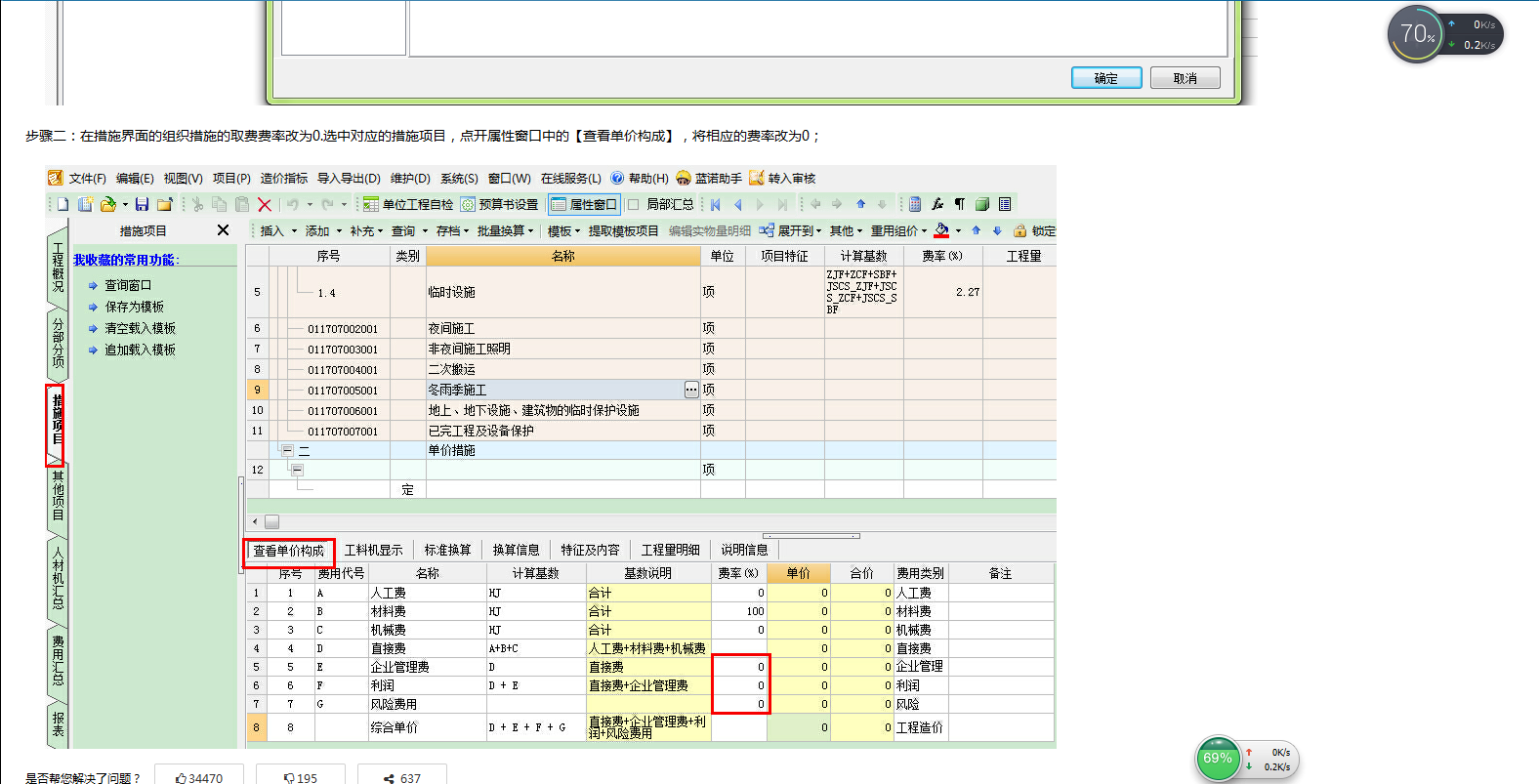The width and height of the screenshot is (1539, 784).
Task: Open the 编辑(E) menu
Action: coord(135,178)
